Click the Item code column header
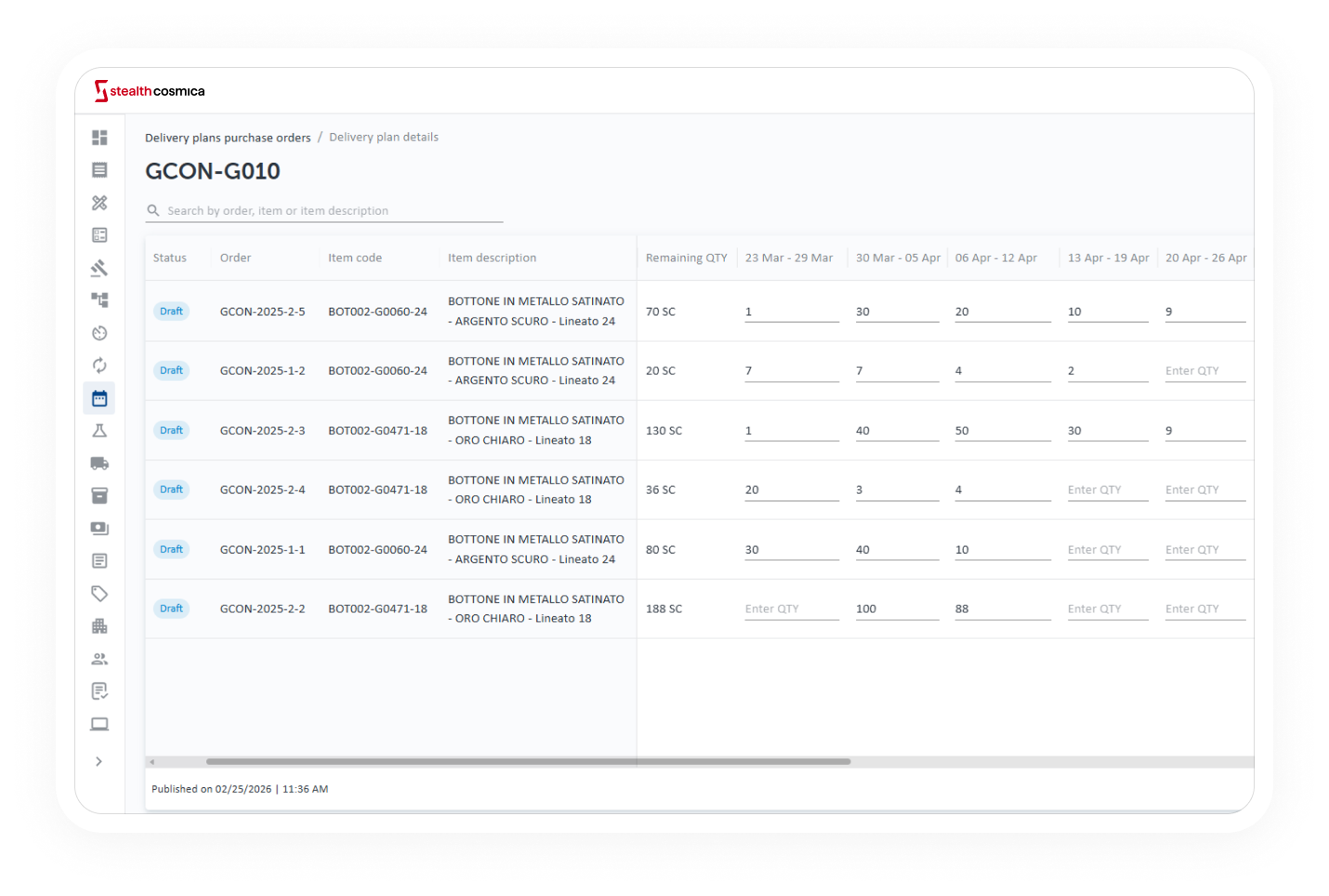Viewport: 1329px width, 896px height. 355,258
